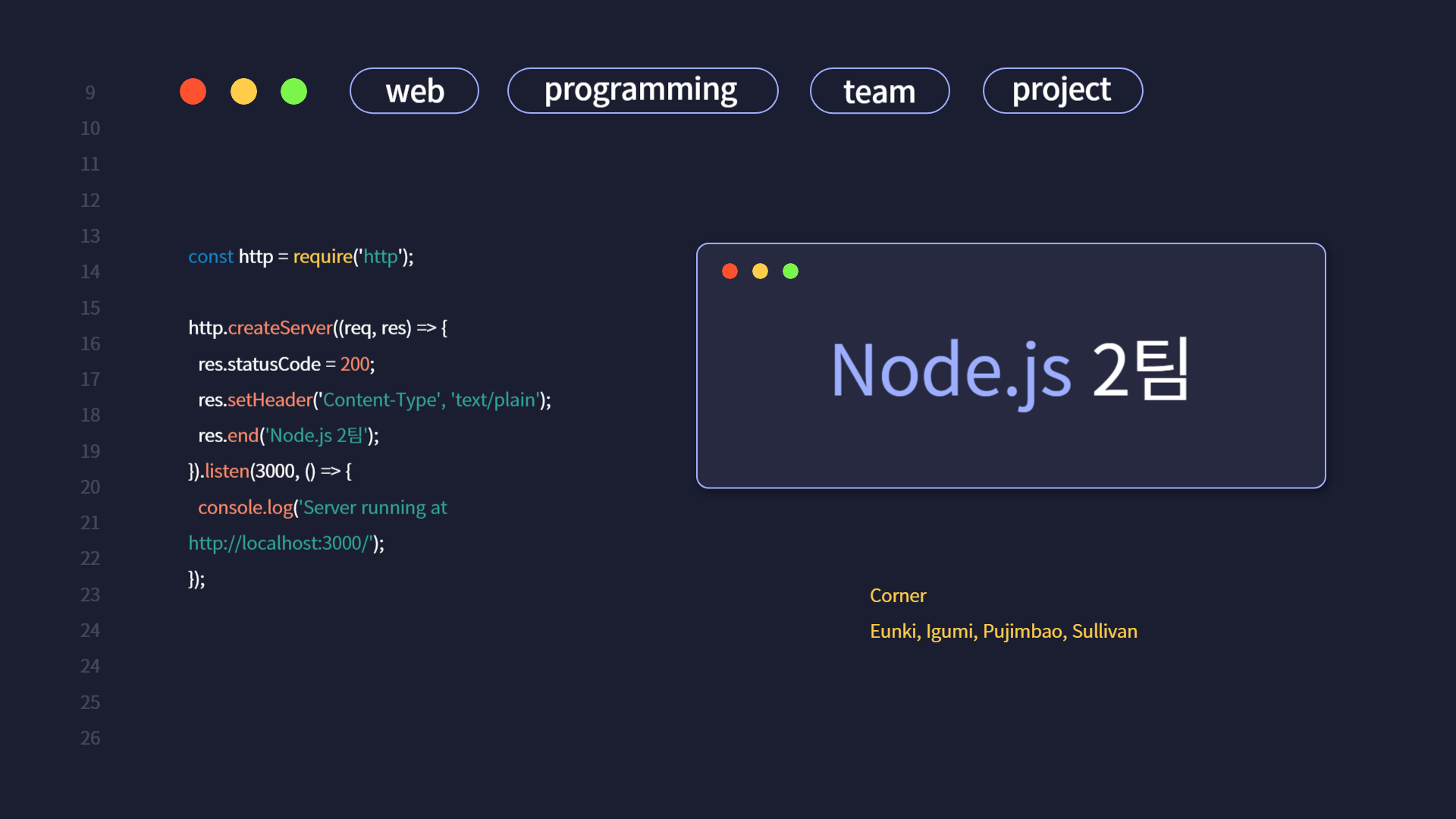This screenshot has height=819, width=1456.
Task: Click the large yellow dot at top
Action: click(x=243, y=91)
